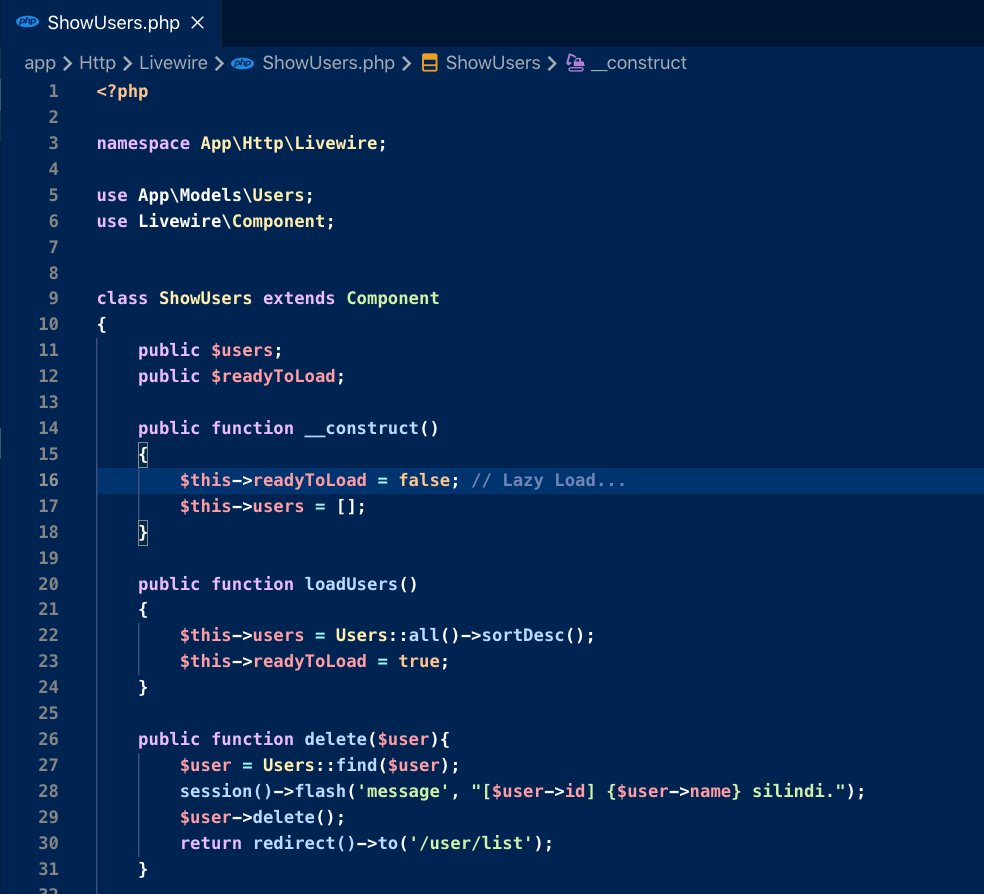984x894 pixels.
Task: Open the ShowUsers class breadcrumb
Action: (493, 63)
